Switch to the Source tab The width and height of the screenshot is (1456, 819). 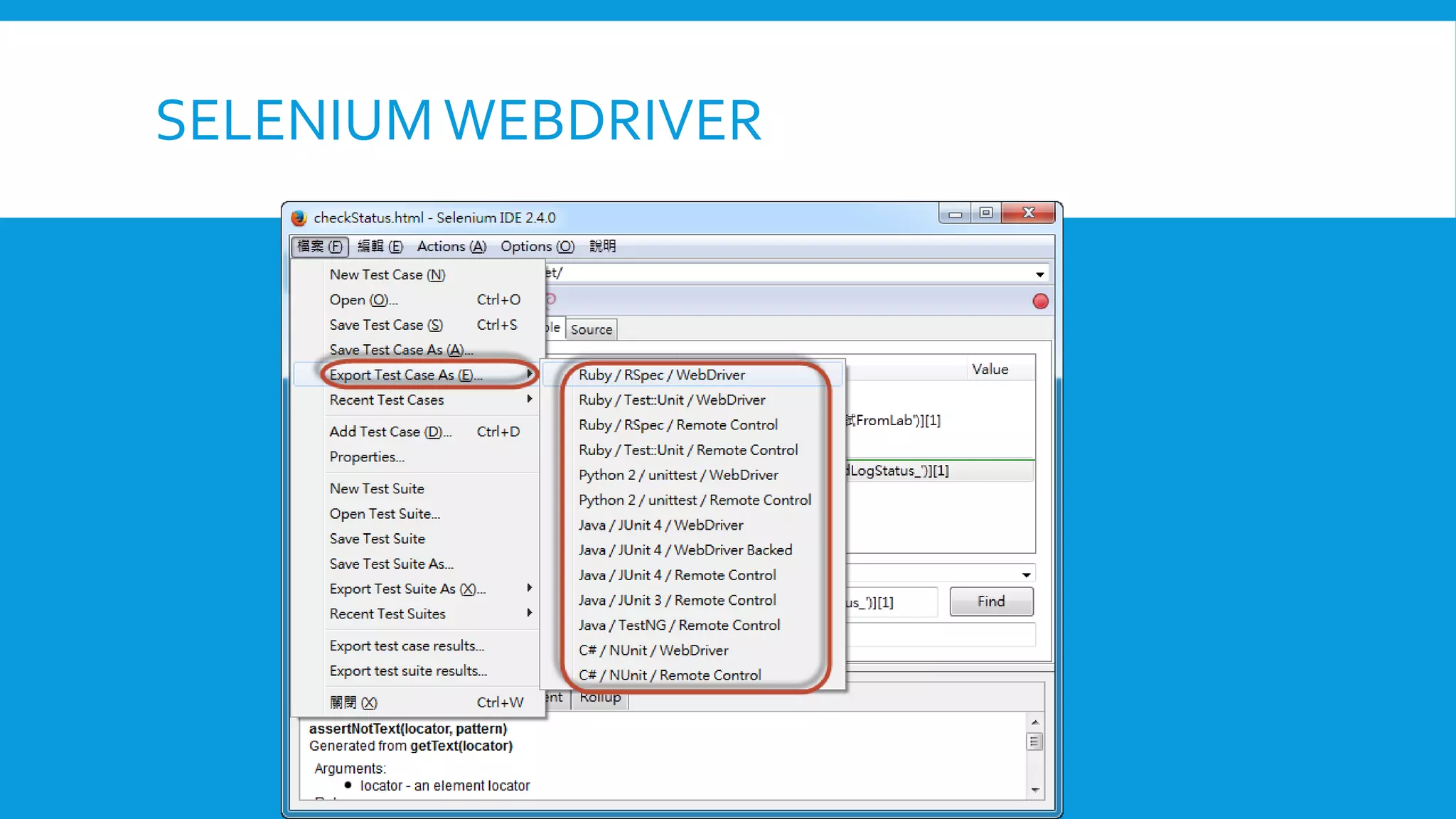pyautogui.click(x=591, y=329)
